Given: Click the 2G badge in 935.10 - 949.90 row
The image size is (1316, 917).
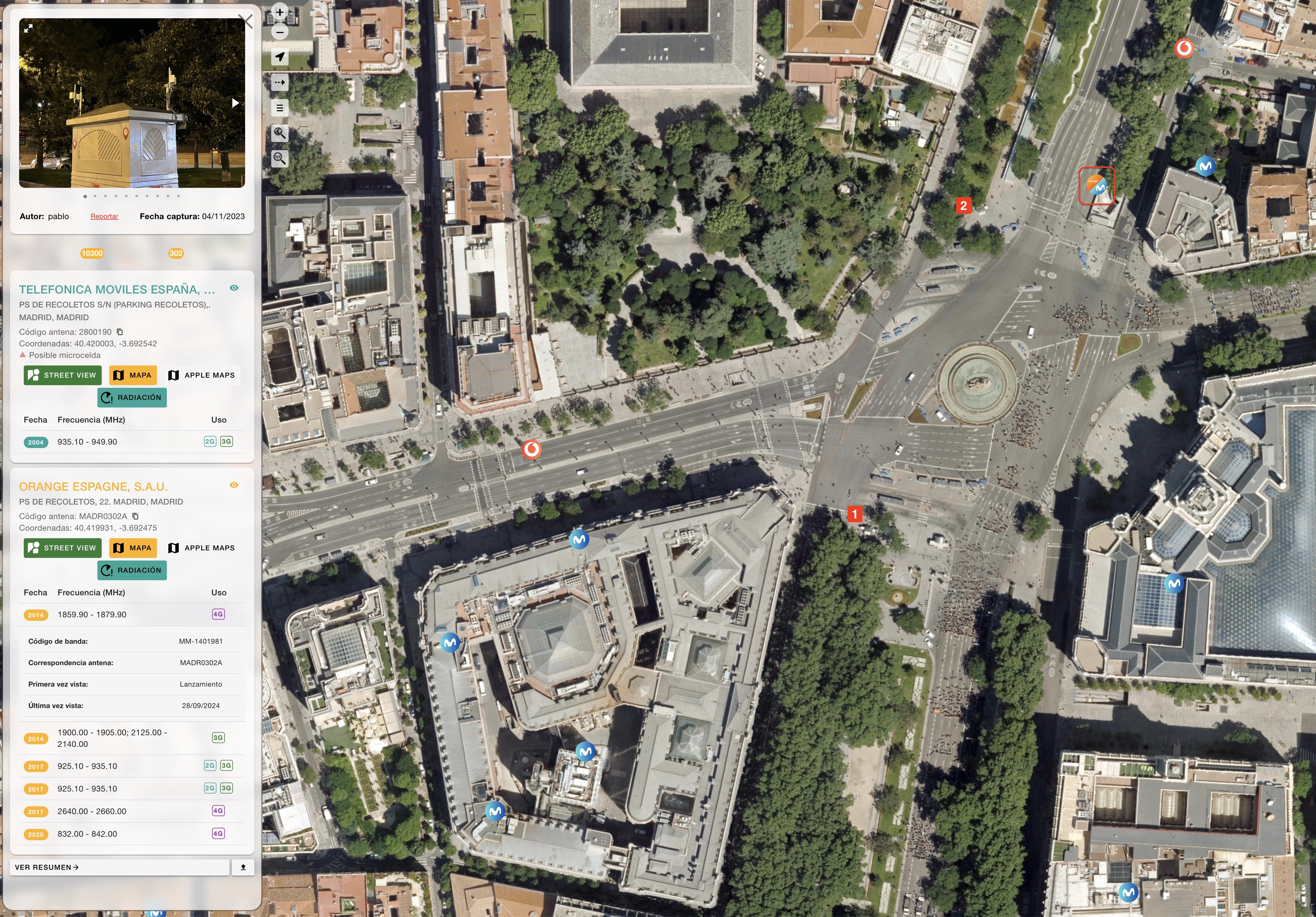Looking at the screenshot, I should coord(210,442).
